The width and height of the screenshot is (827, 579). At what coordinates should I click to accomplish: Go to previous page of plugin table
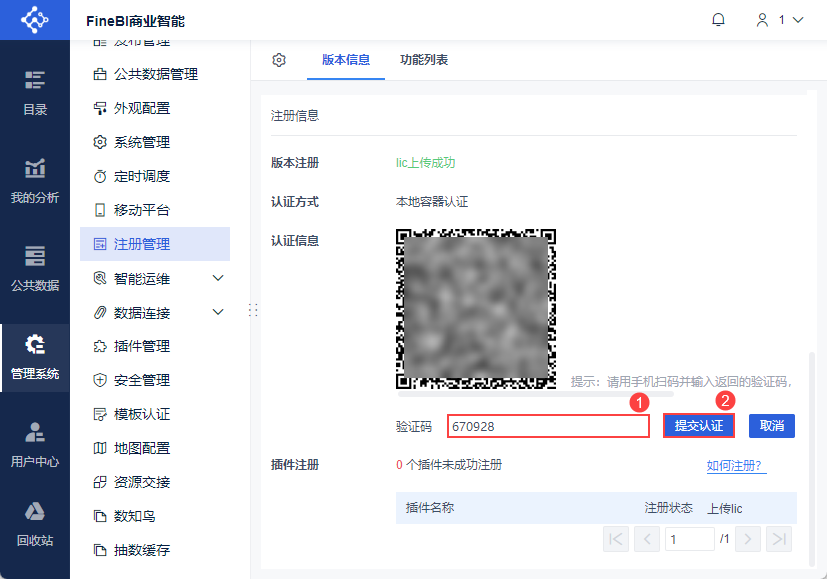tap(647, 539)
